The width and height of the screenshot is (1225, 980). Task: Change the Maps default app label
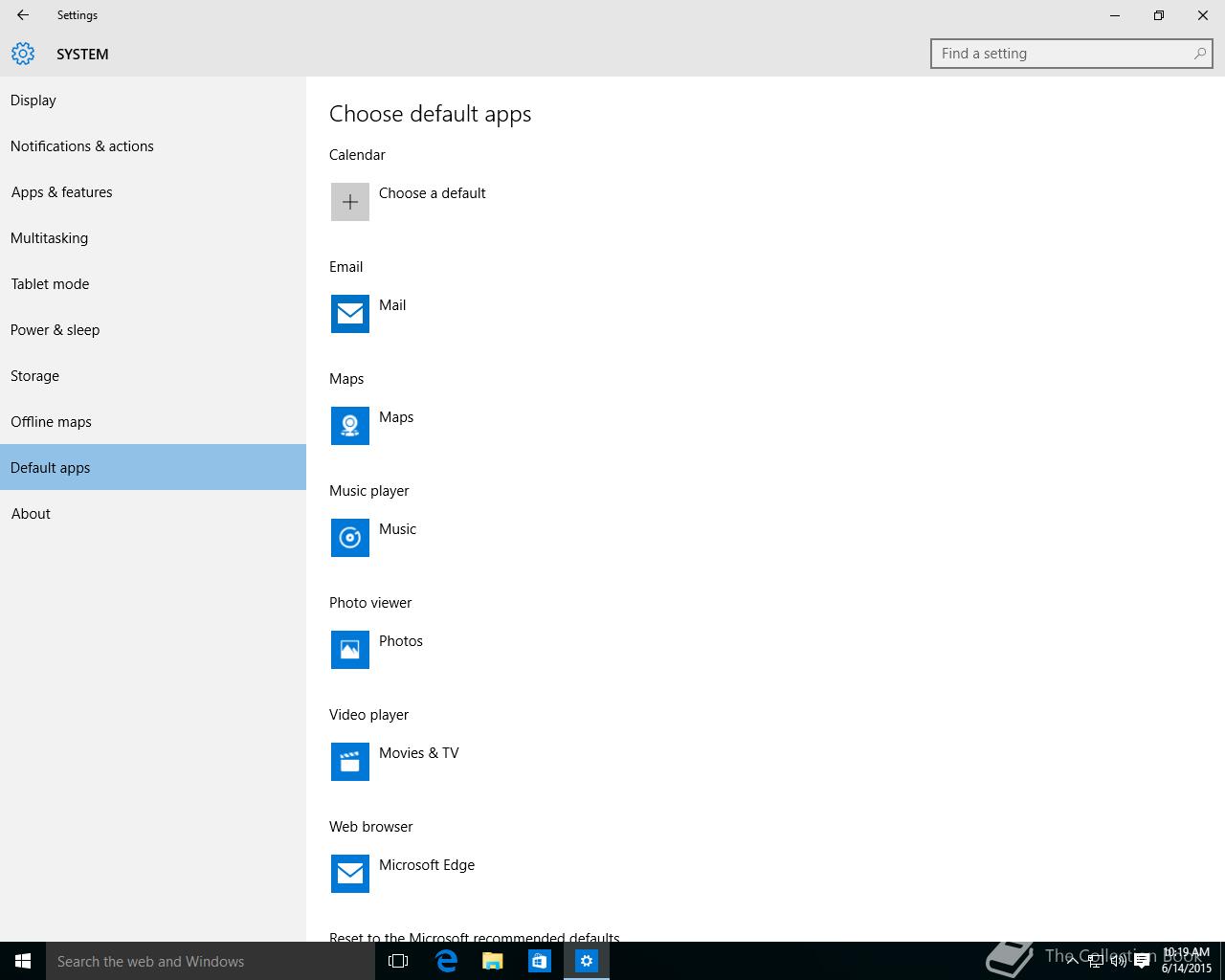pyautogui.click(x=396, y=417)
